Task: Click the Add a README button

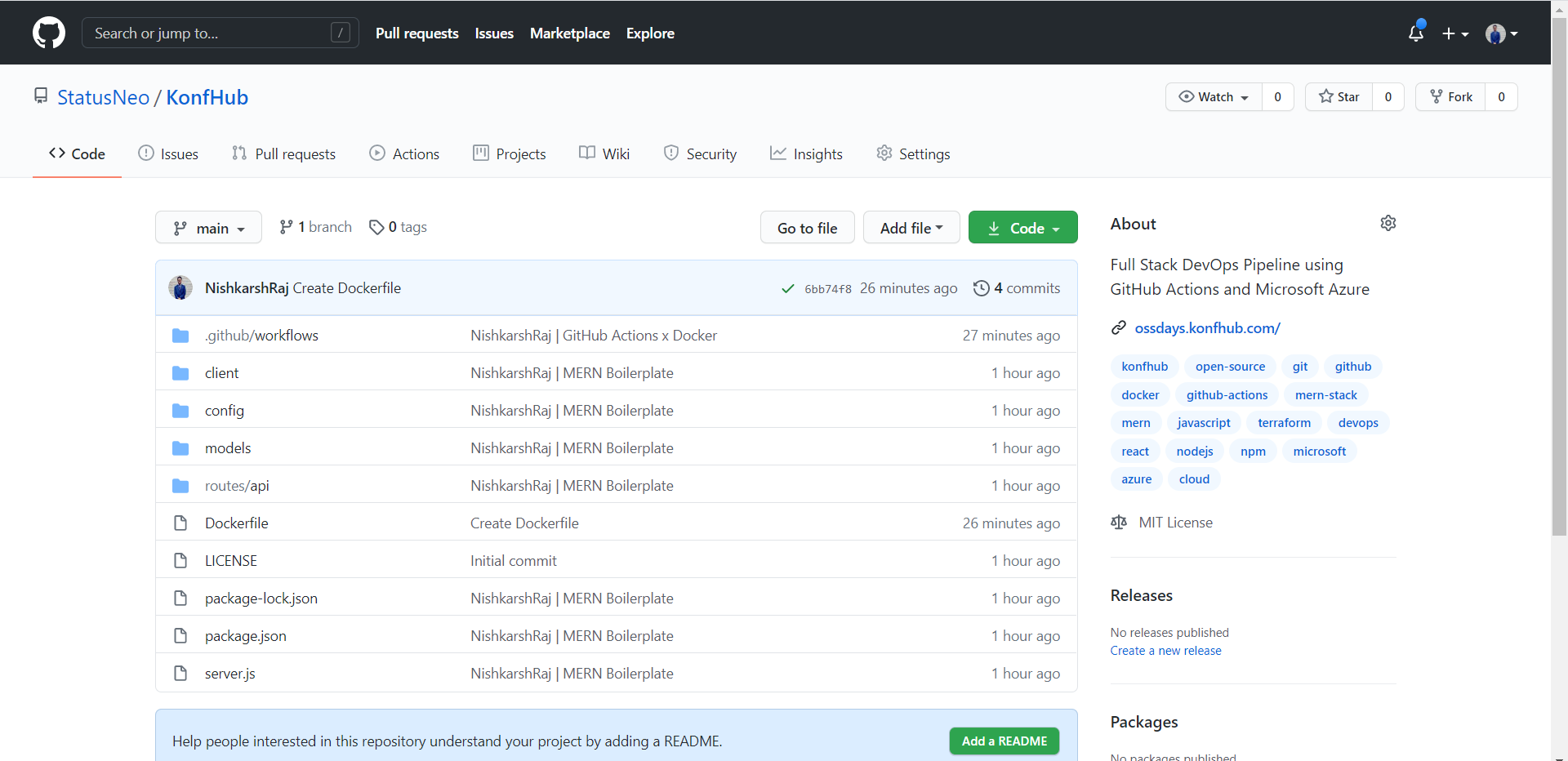Action: pos(1004,741)
